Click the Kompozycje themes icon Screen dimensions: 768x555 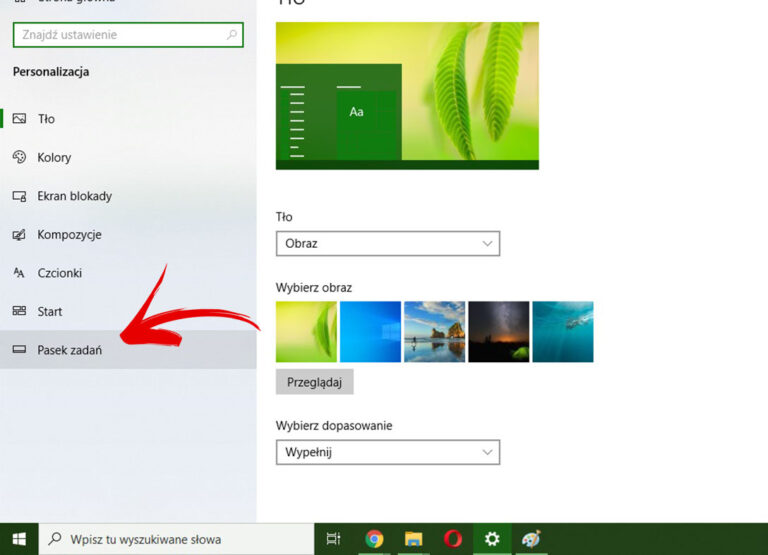click(x=19, y=235)
